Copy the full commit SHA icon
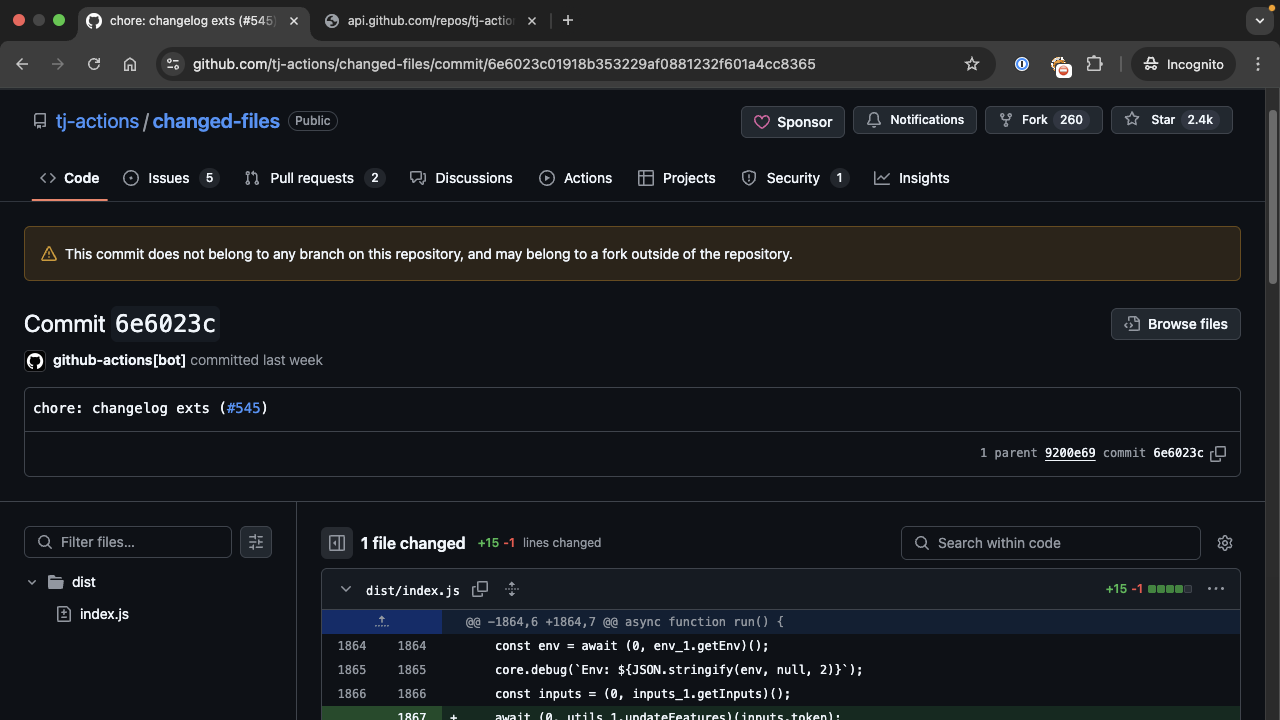This screenshot has width=1280, height=720. pos(1218,453)
